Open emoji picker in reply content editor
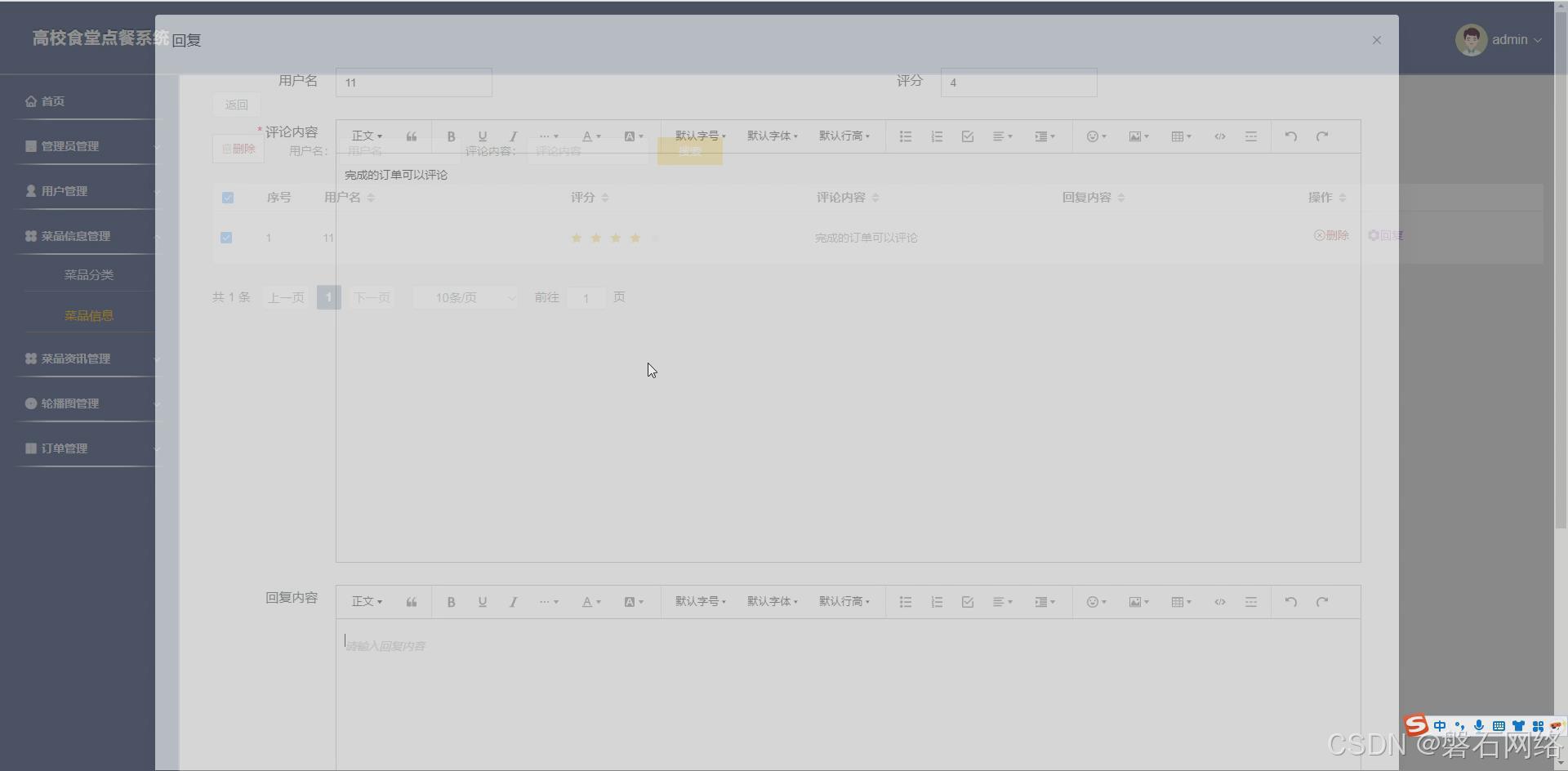Image resolution: width=1568 pixels, height=771 pixels. pyautogui.click(x=1096, y=602)
